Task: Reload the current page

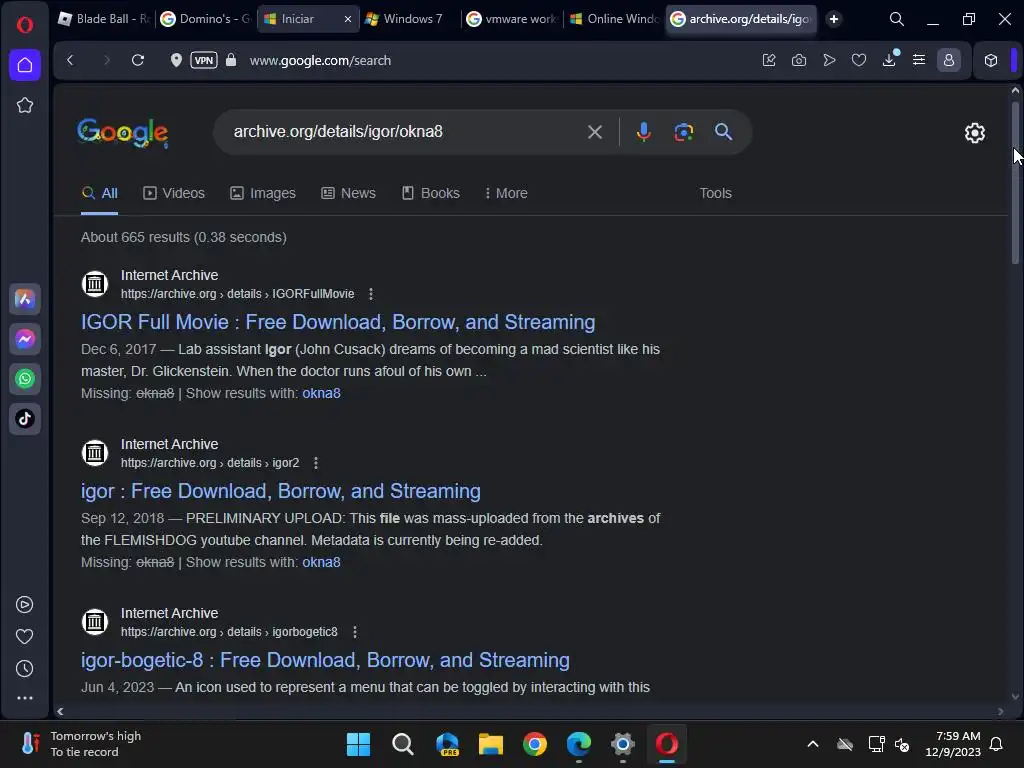Action: 138,60
